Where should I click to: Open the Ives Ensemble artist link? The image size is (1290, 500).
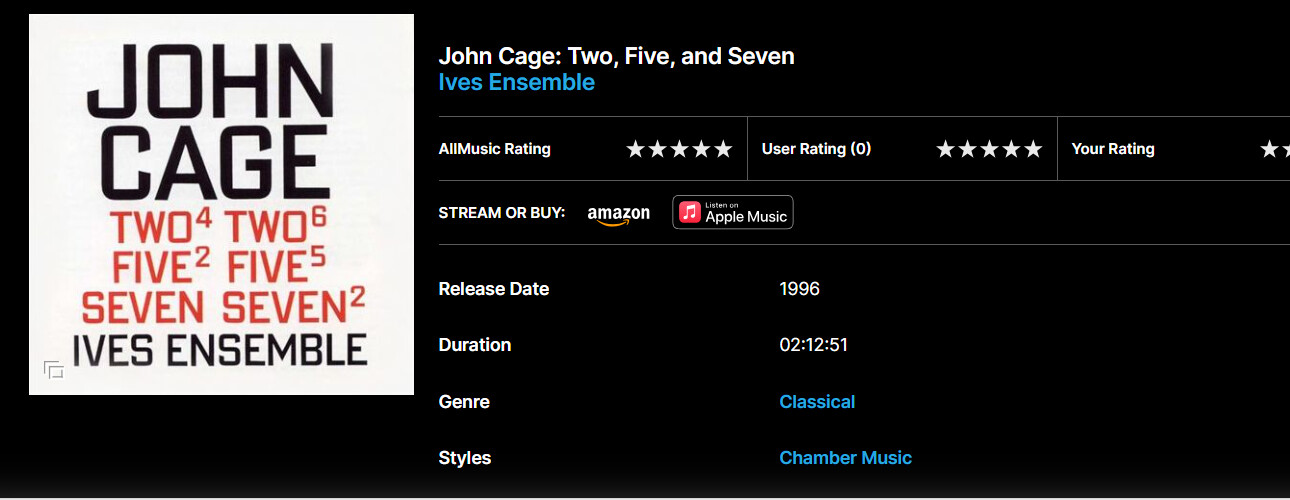pos(516,82)
